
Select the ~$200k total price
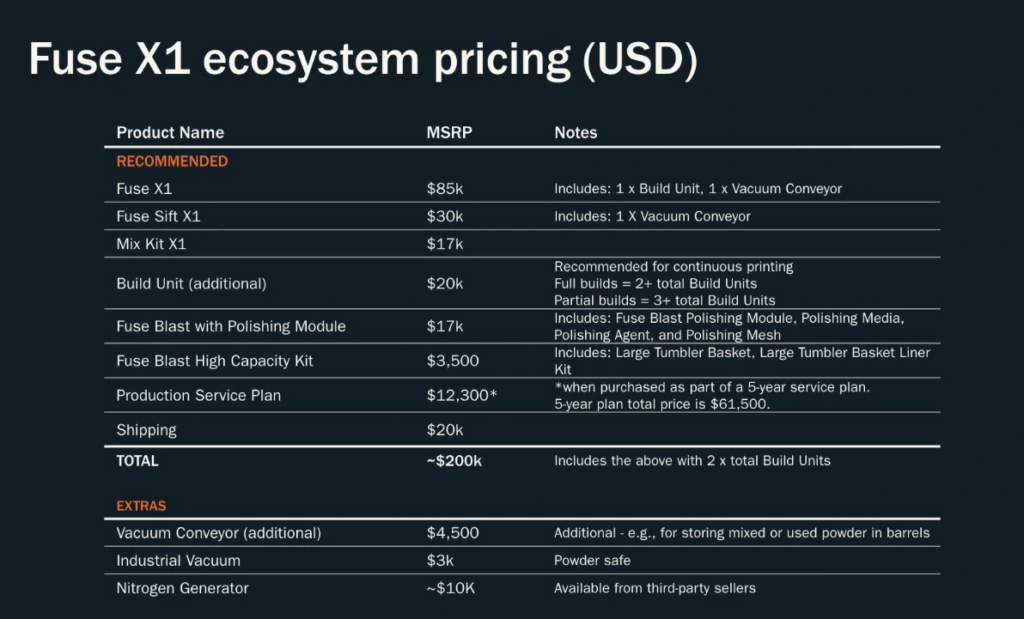454,461
